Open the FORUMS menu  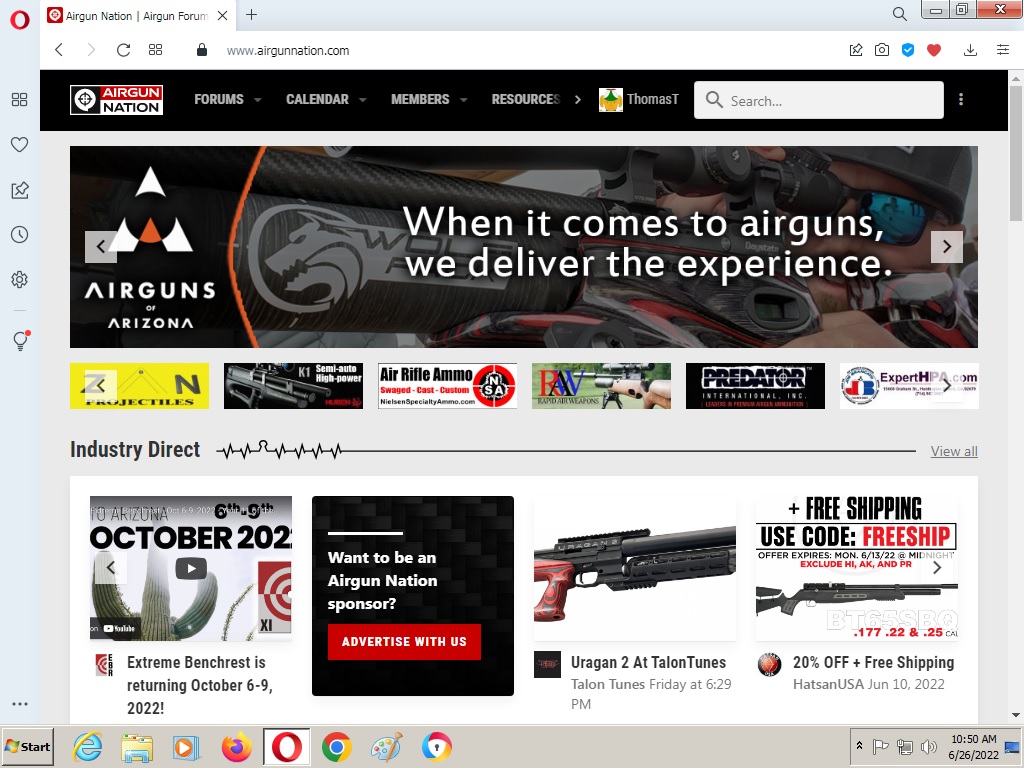click(x=219, y=99)
